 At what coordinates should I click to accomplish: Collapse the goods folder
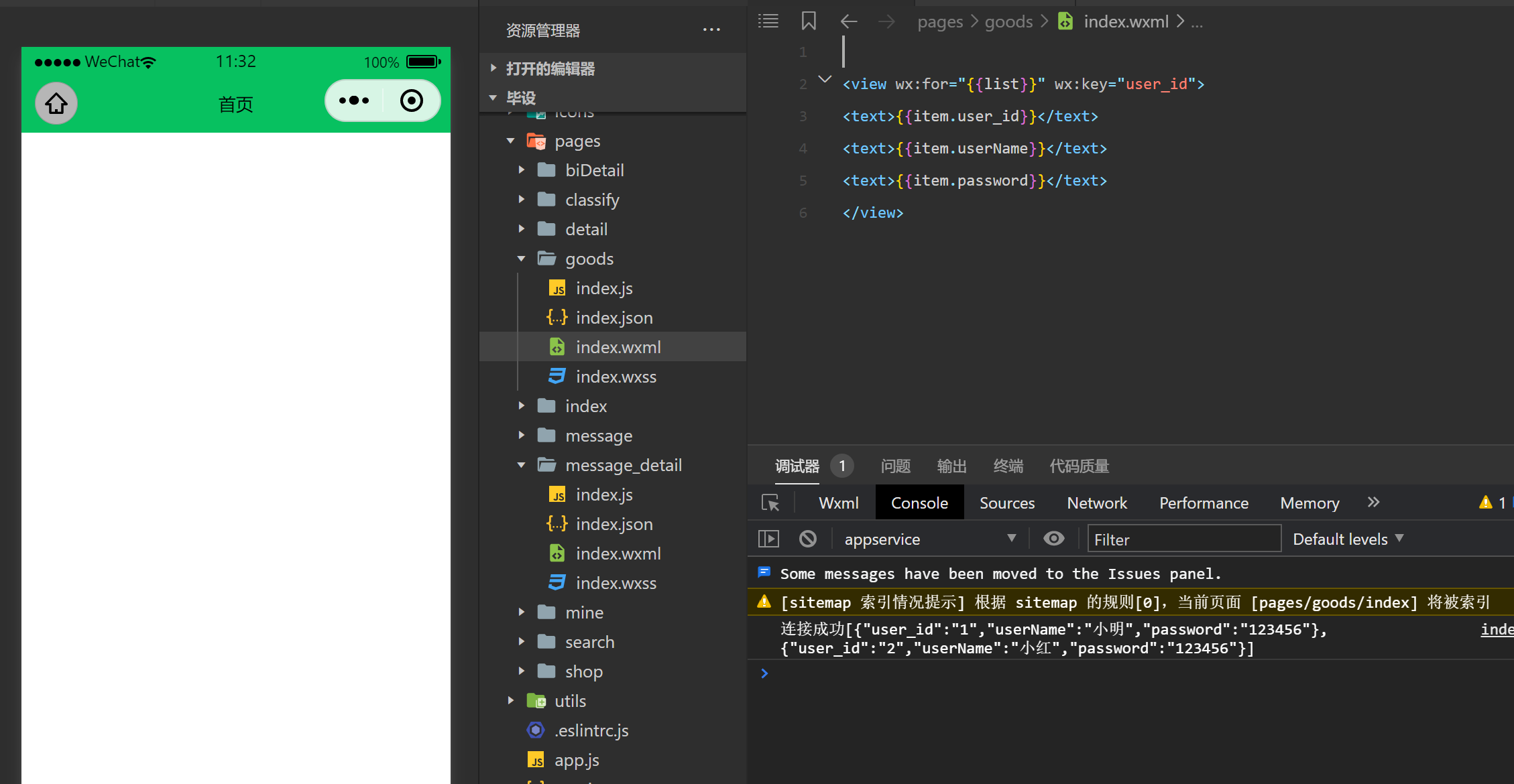click(x=522, y=259)
